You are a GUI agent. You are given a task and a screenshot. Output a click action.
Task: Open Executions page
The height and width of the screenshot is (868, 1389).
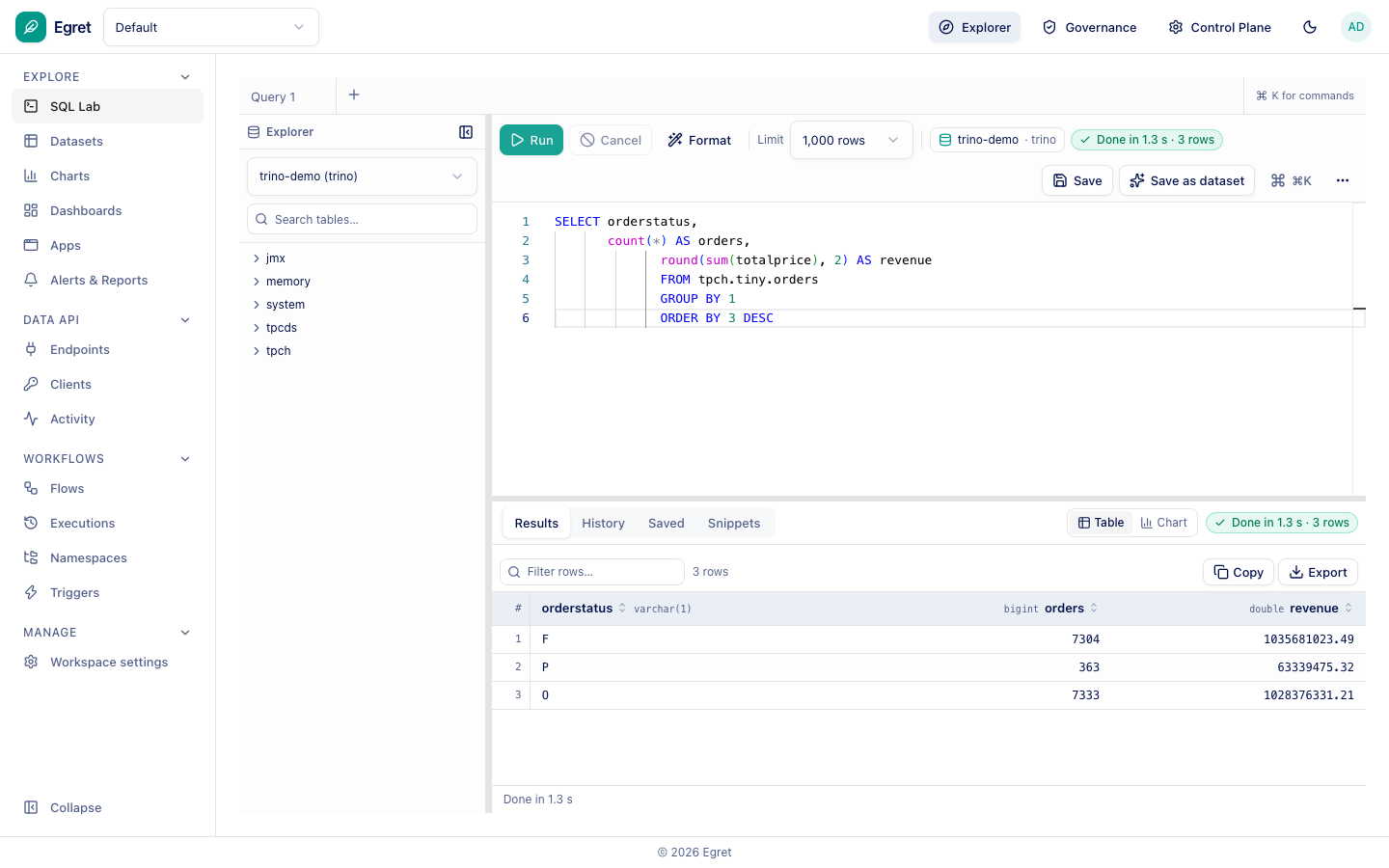107,523
